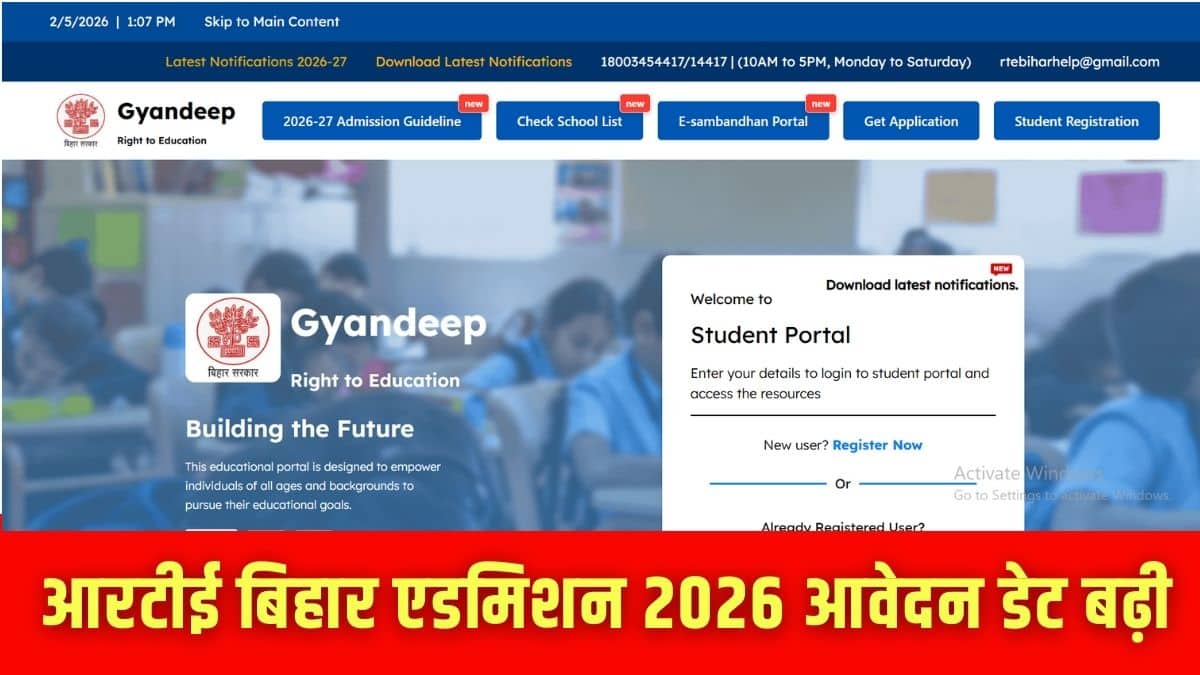Select the first hero slide indicator bar
The width and height of the screenshot is (1200, 675).
tap(212, 529)
